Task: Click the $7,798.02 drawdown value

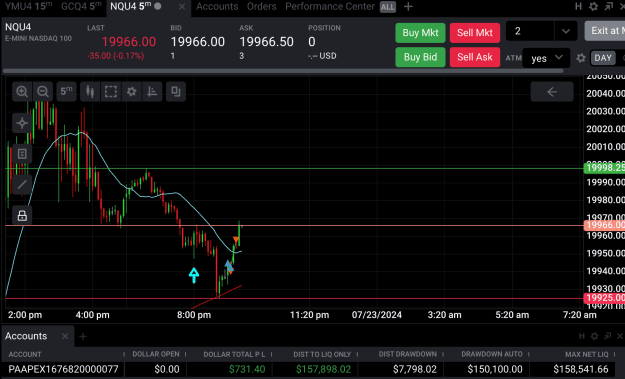Action: coord(415,369)
